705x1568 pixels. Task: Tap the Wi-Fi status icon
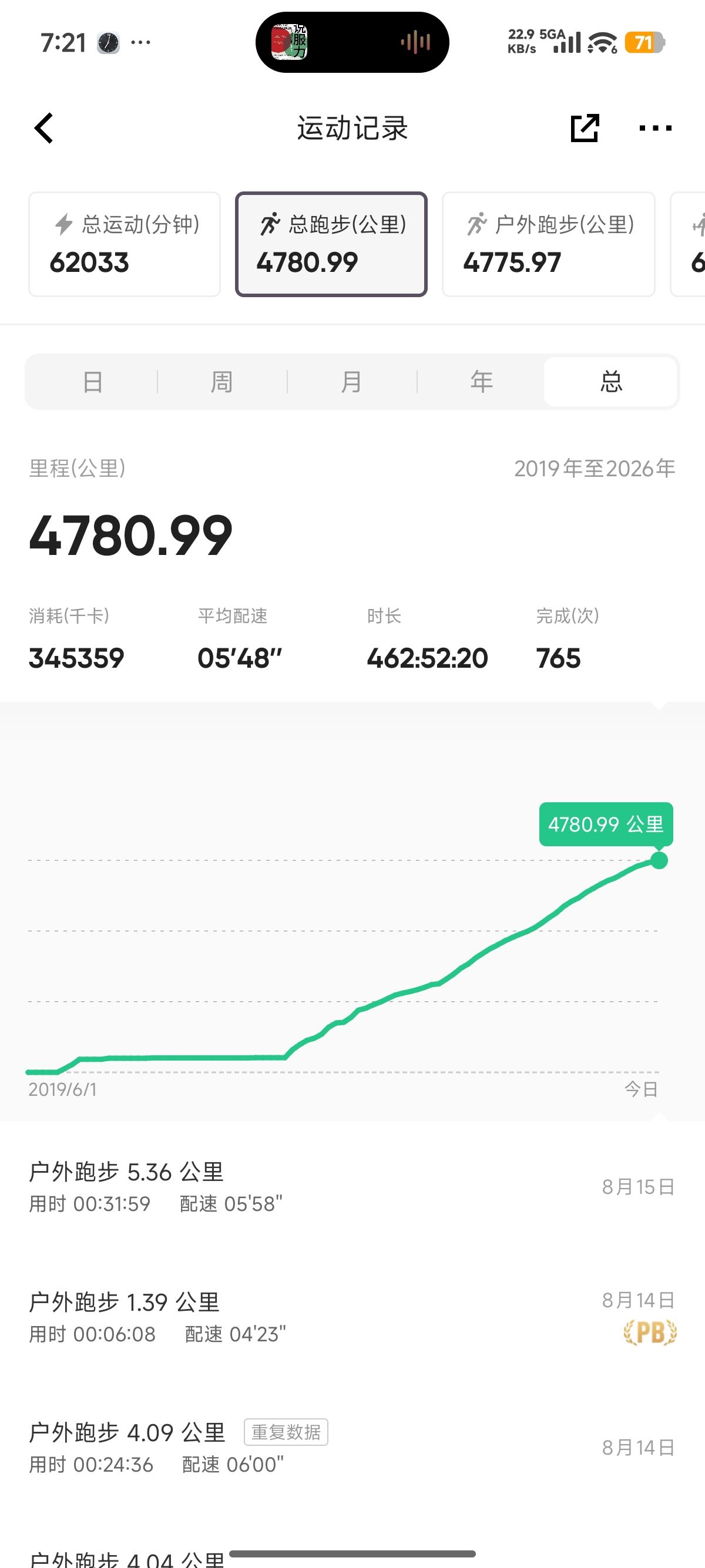[x=602, y=43]
